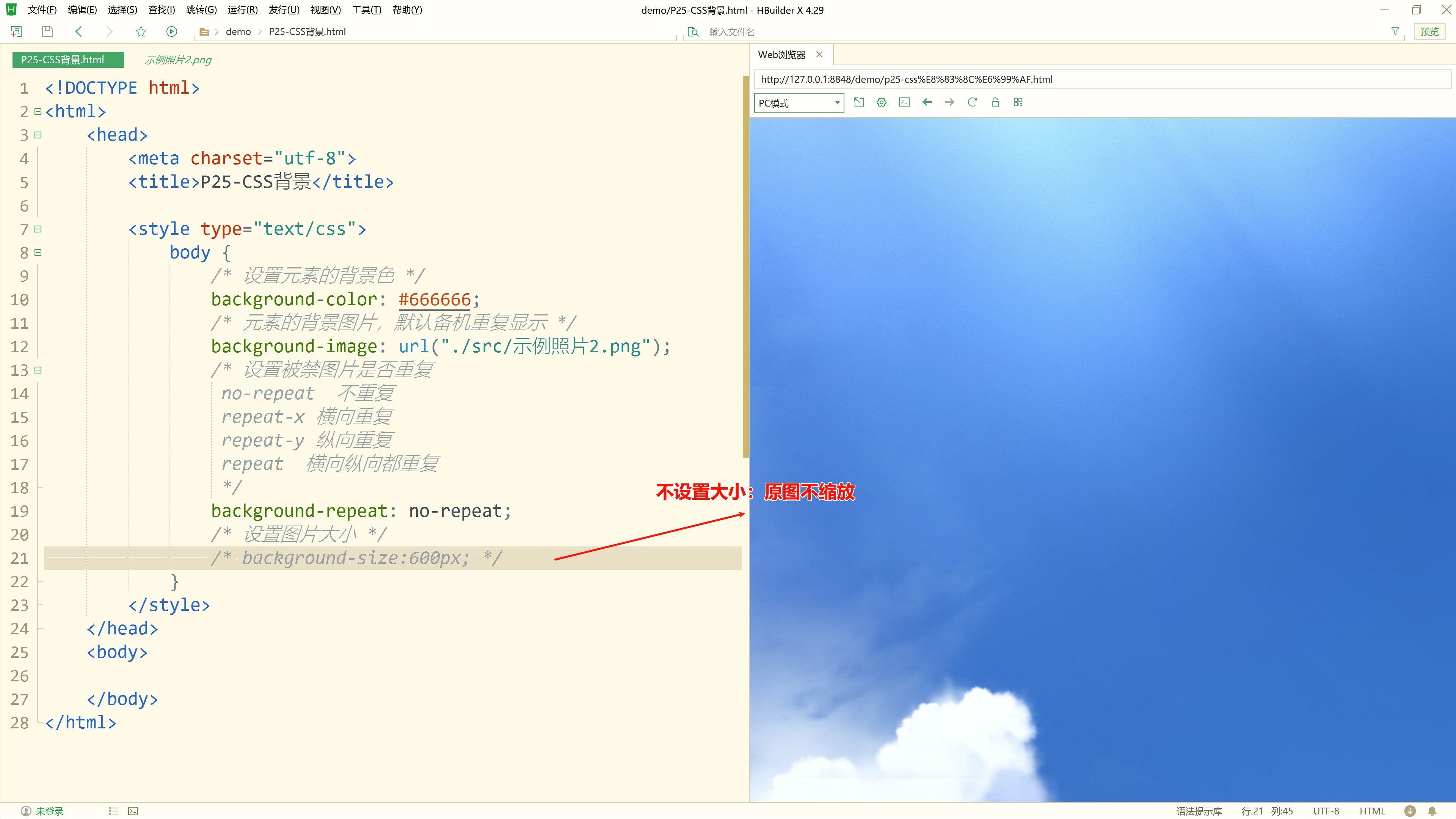Click the browser back arrow icon

coord(927,102)
